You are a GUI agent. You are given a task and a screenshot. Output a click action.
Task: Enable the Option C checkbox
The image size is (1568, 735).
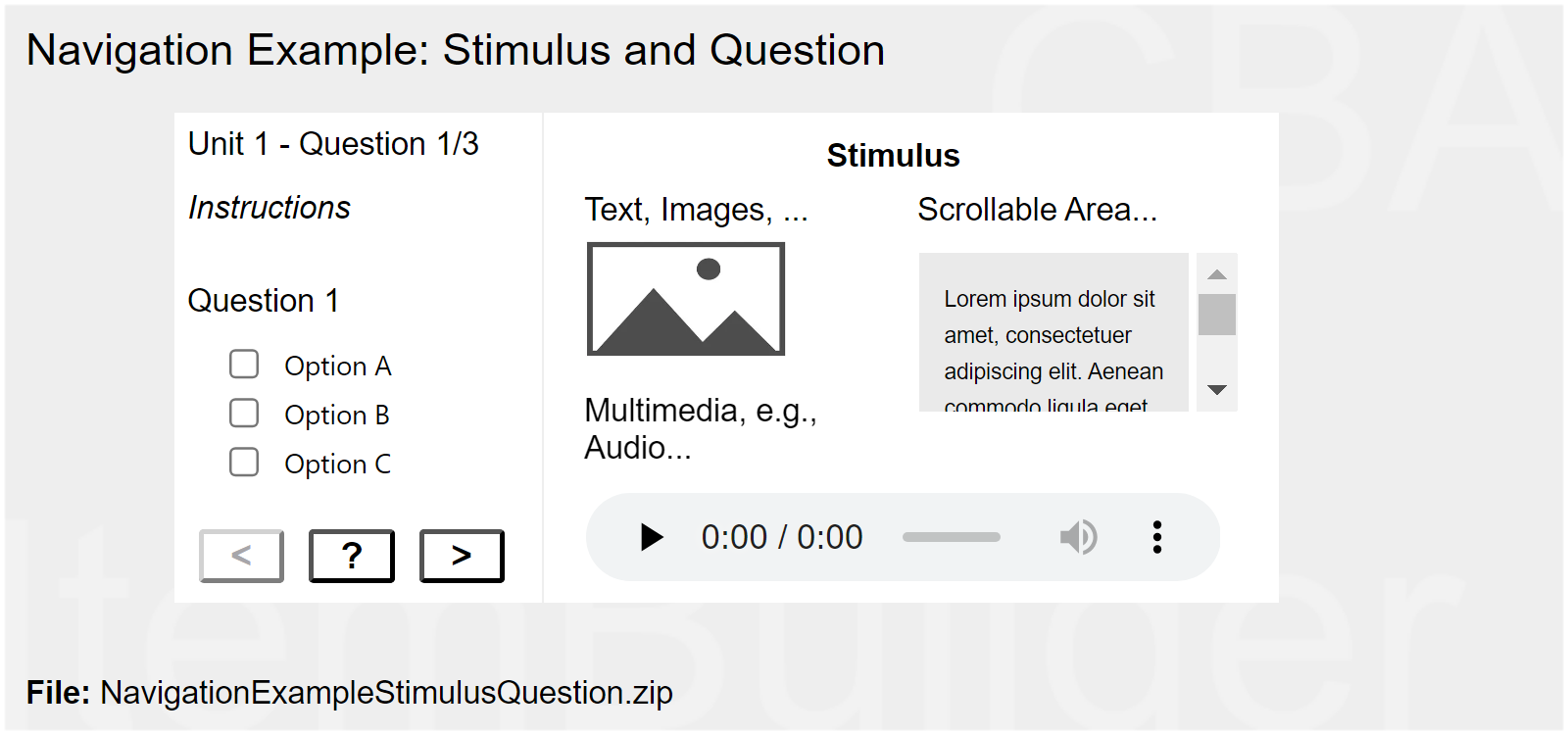[x=244, y=463]
